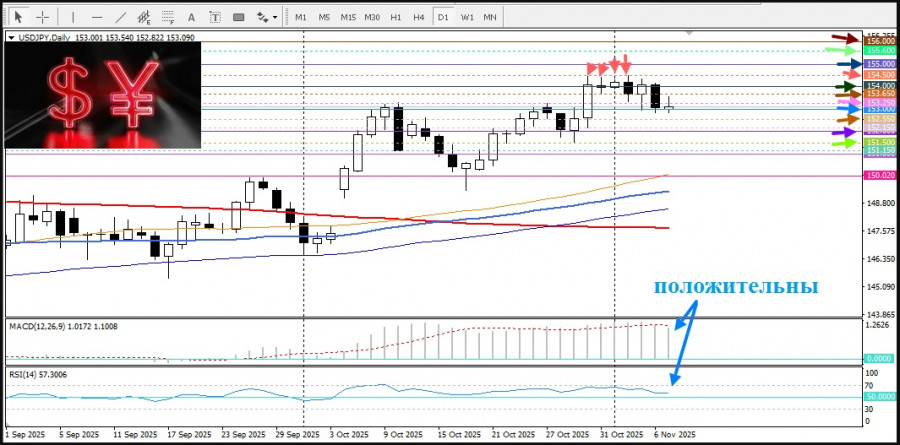Select the Cursor arrow tool
900x445 pixels.
18,17
